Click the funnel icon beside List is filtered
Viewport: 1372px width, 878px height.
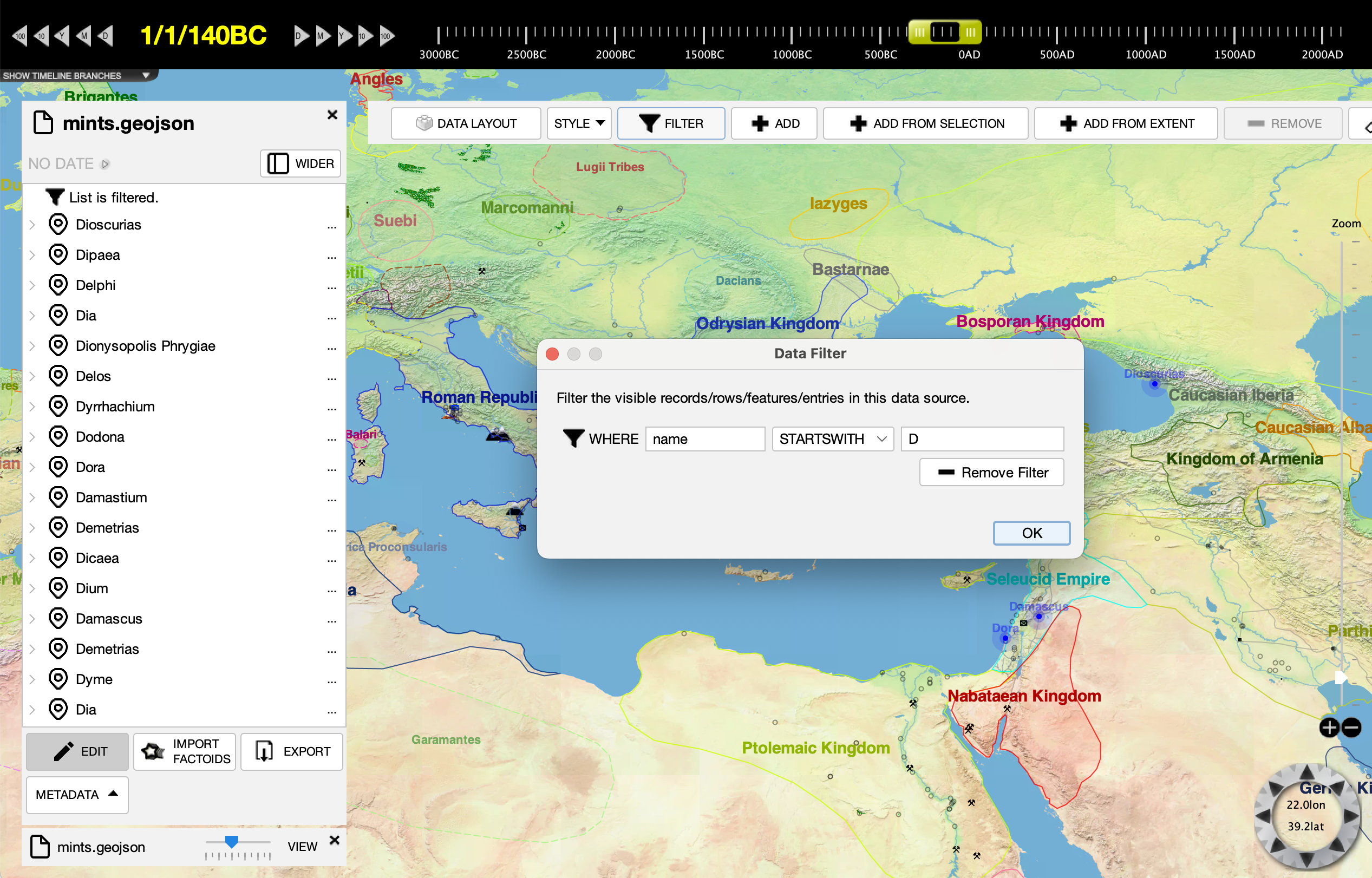[55, 197]
